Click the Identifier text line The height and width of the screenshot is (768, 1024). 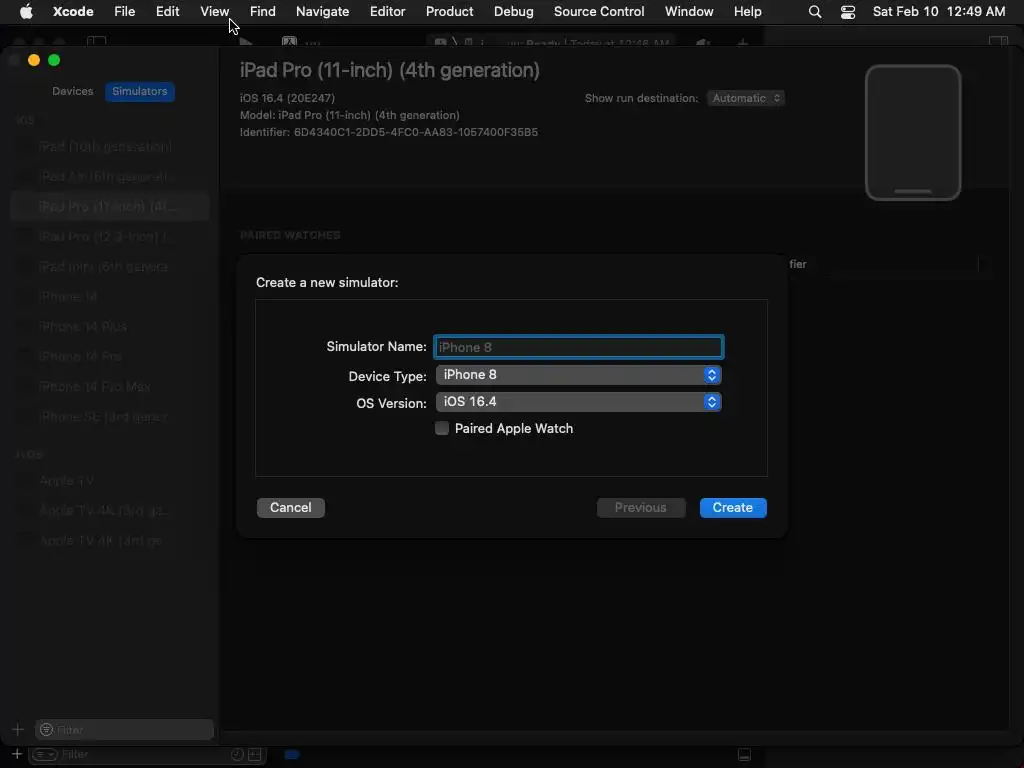point(389,132)
